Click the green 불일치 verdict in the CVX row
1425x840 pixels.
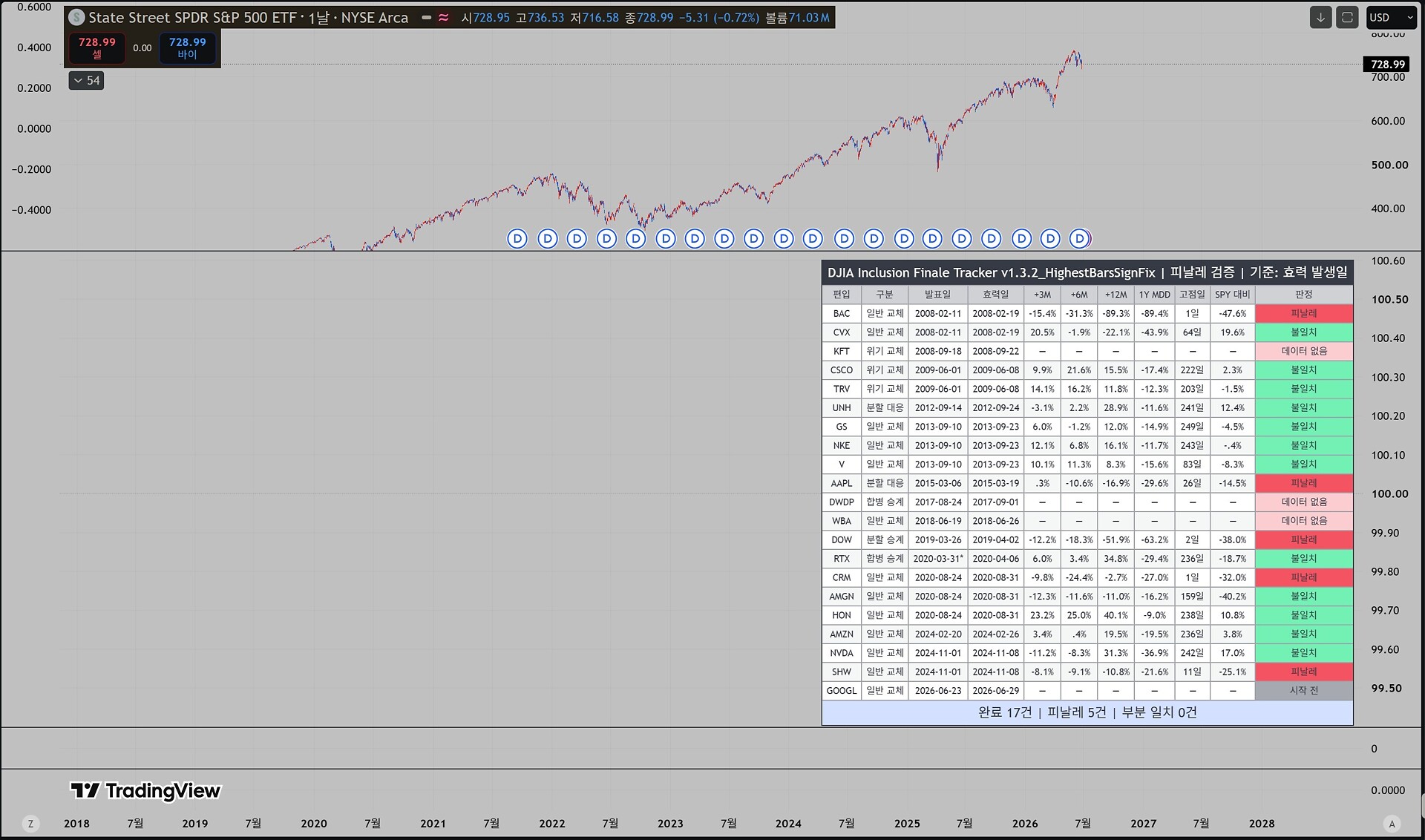[x=1304, y=332]
